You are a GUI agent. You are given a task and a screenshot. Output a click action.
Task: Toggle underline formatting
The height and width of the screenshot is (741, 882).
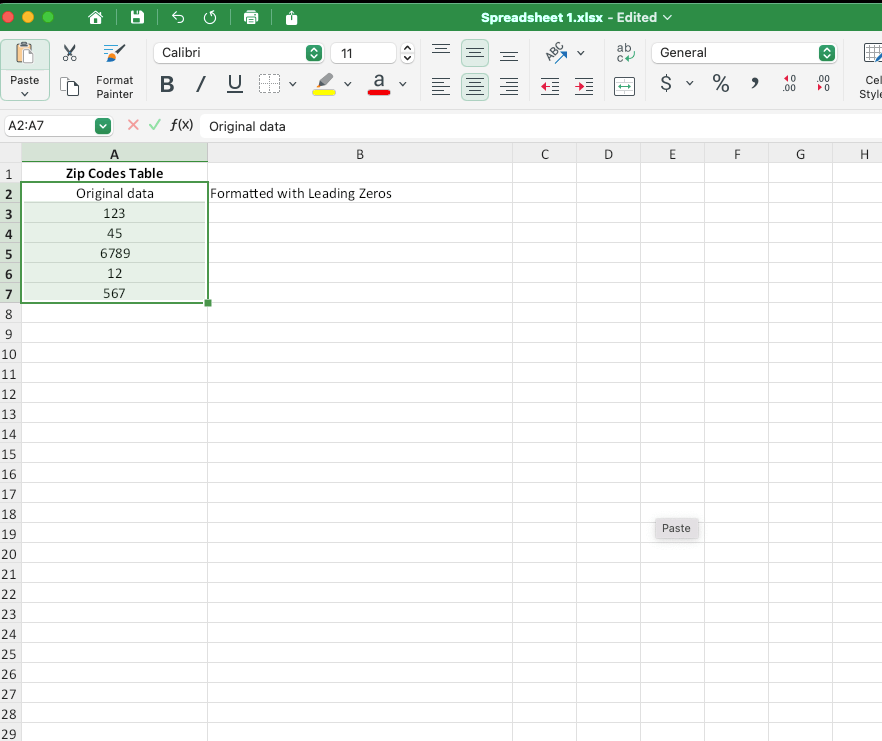coord(234,84)
